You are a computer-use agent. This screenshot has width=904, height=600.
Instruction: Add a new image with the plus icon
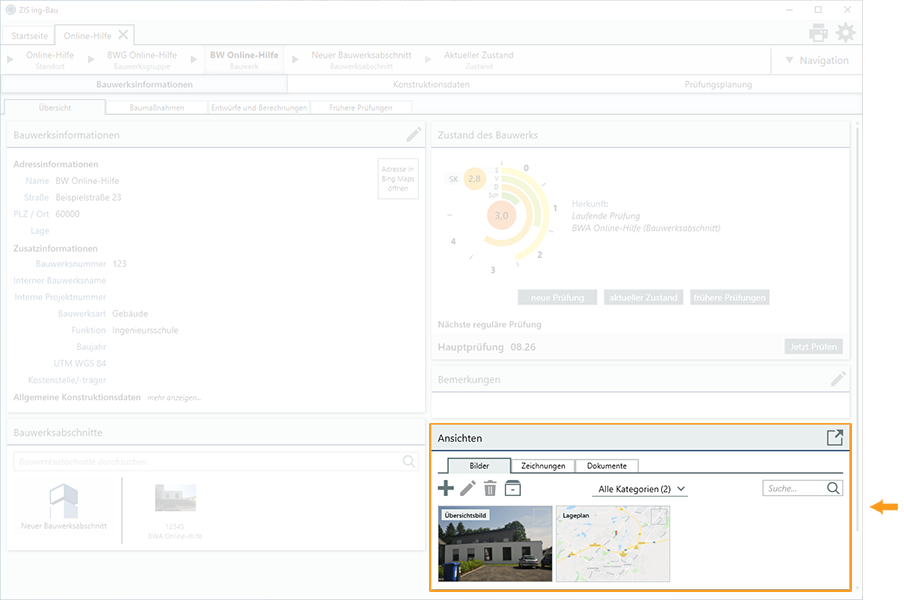click(x=446, y=488)
